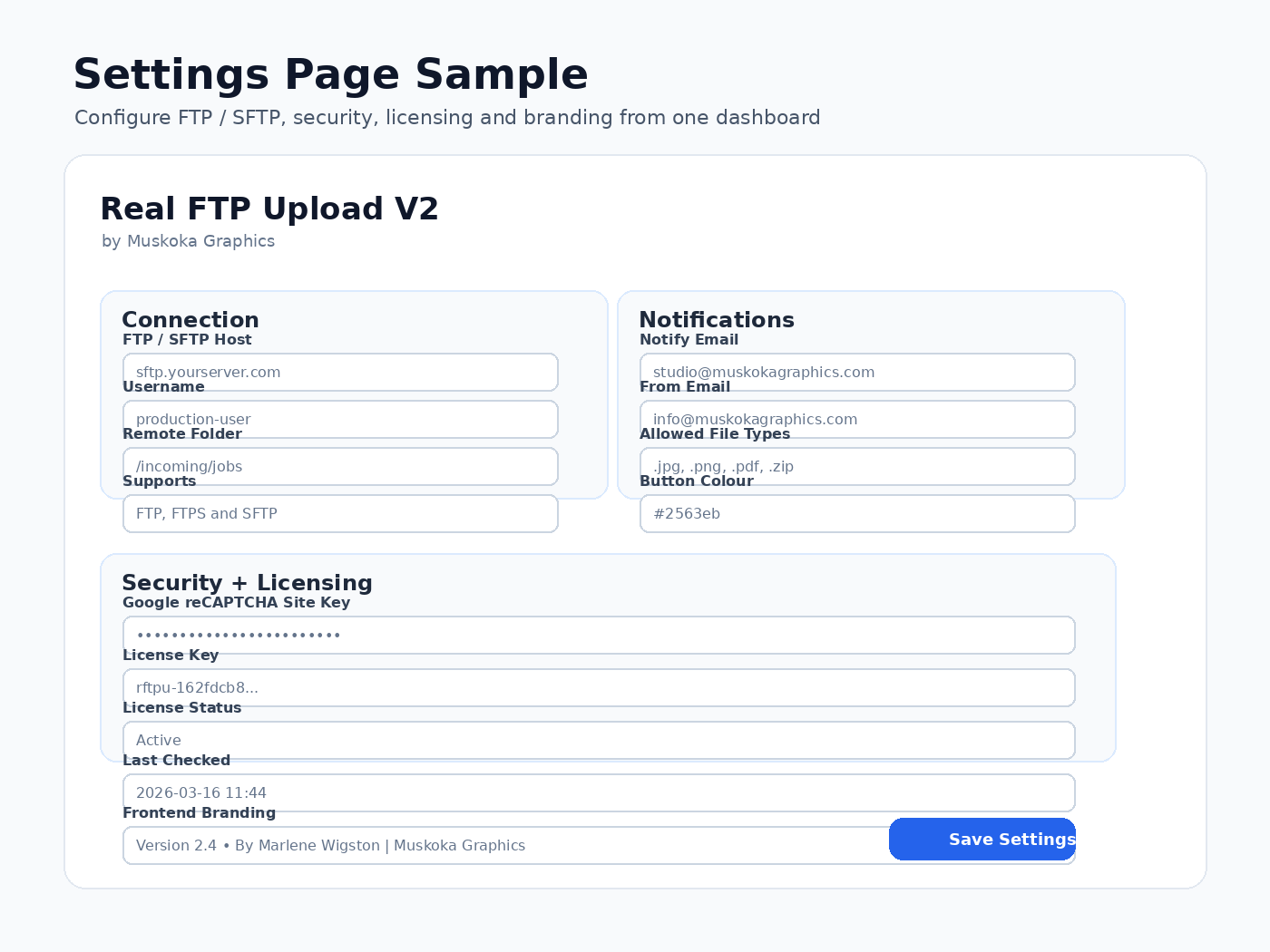Click the Notifications section heading
The width and height of the screenshot is (1270, 952).
click(717, 320)
